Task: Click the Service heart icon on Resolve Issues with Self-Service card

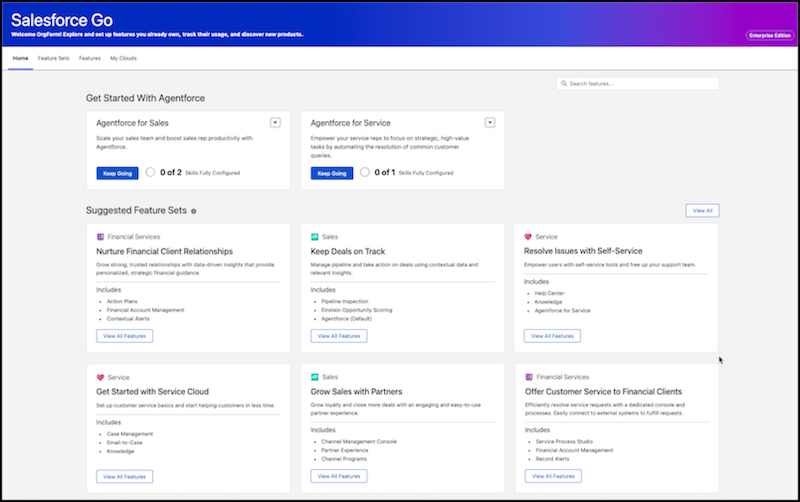Action: tap(528, 237)
